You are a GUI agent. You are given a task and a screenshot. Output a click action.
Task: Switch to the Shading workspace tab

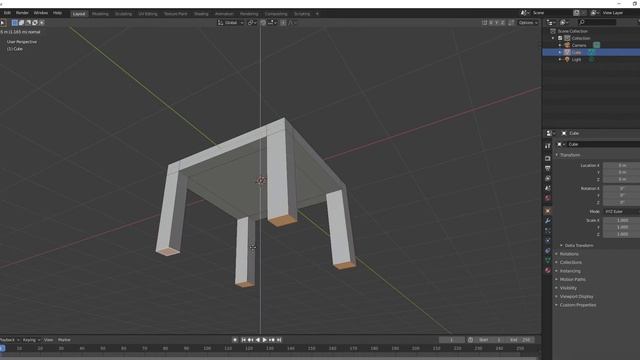pyautogui.click(x=201, y=14)
